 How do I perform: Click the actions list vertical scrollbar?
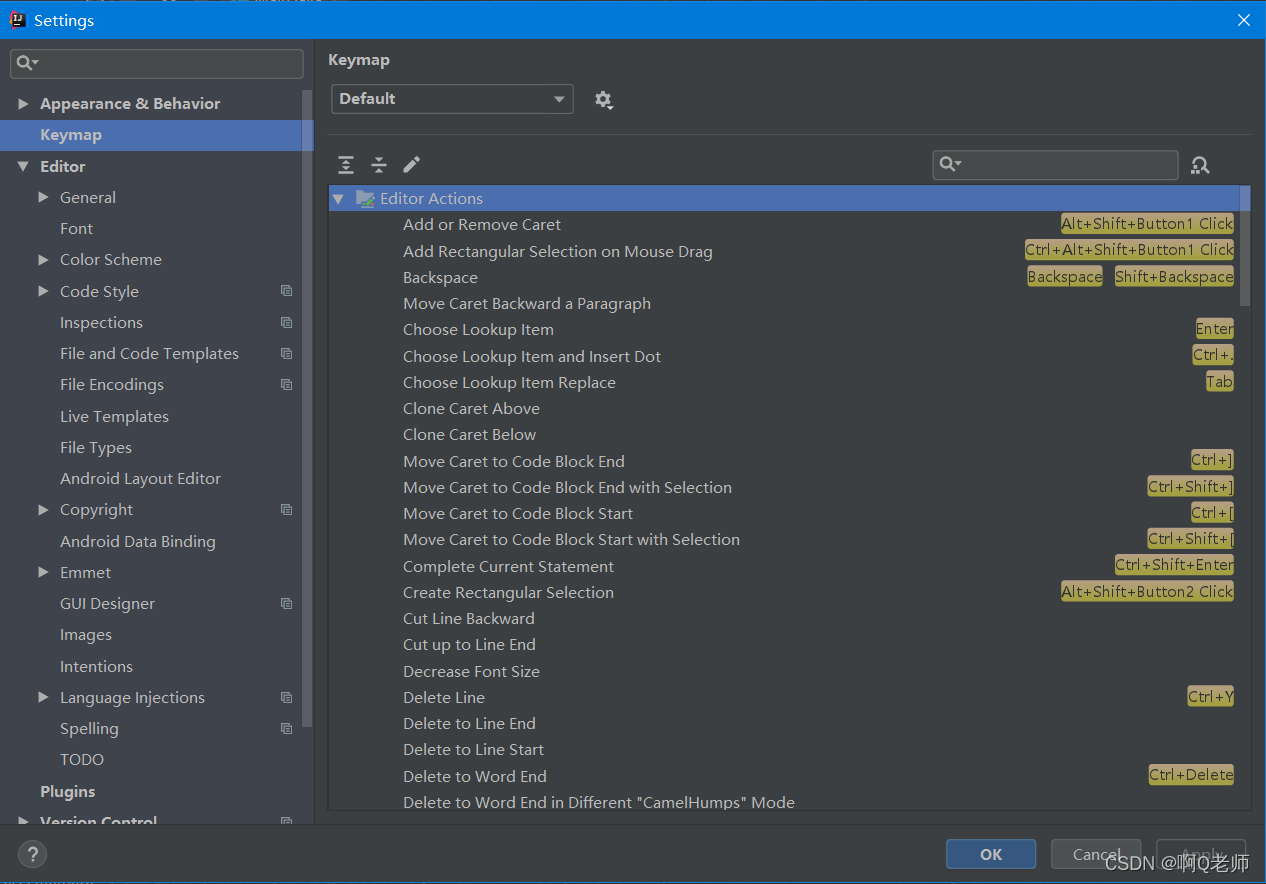coord(1245,245)
